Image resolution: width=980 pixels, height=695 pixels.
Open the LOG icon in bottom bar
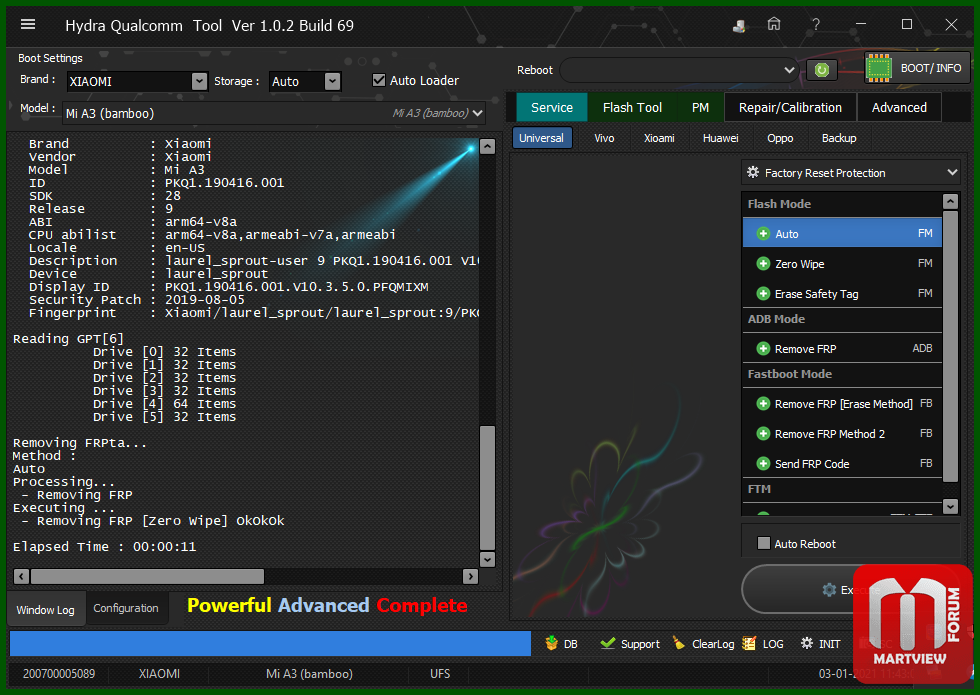point(749,643)
